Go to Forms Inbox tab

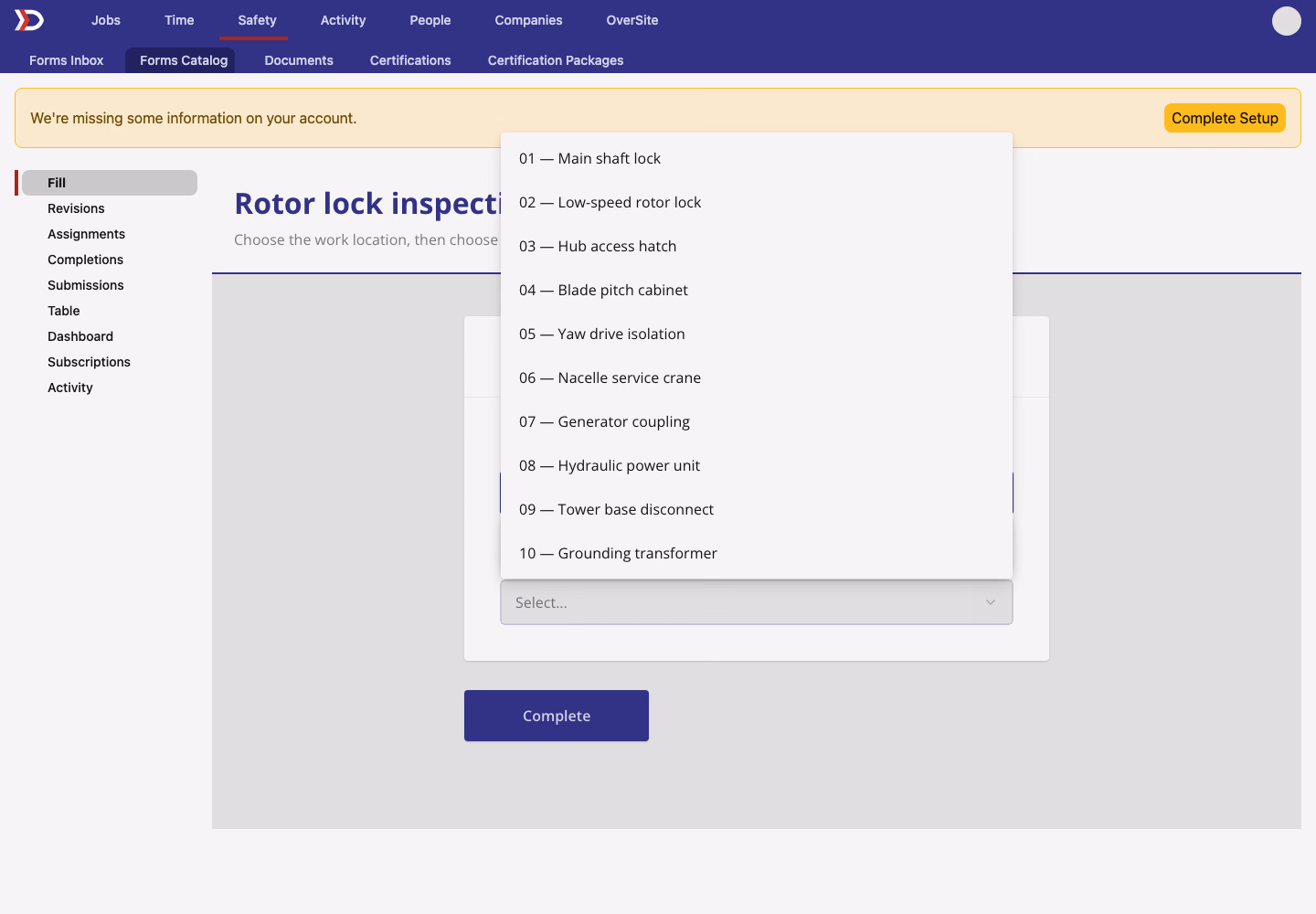(67, 60)
